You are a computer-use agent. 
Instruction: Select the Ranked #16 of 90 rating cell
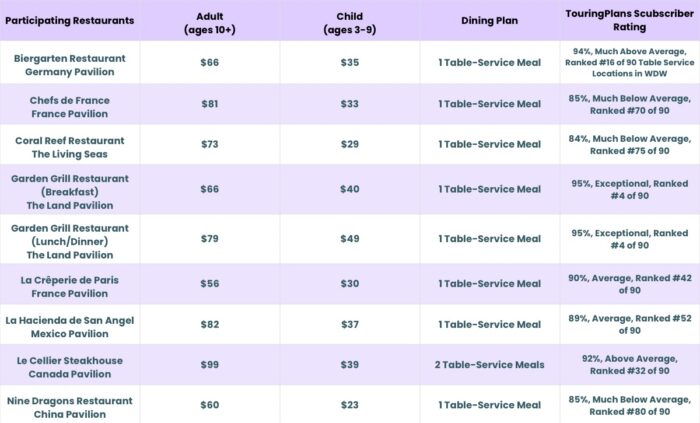click(631, 65)
